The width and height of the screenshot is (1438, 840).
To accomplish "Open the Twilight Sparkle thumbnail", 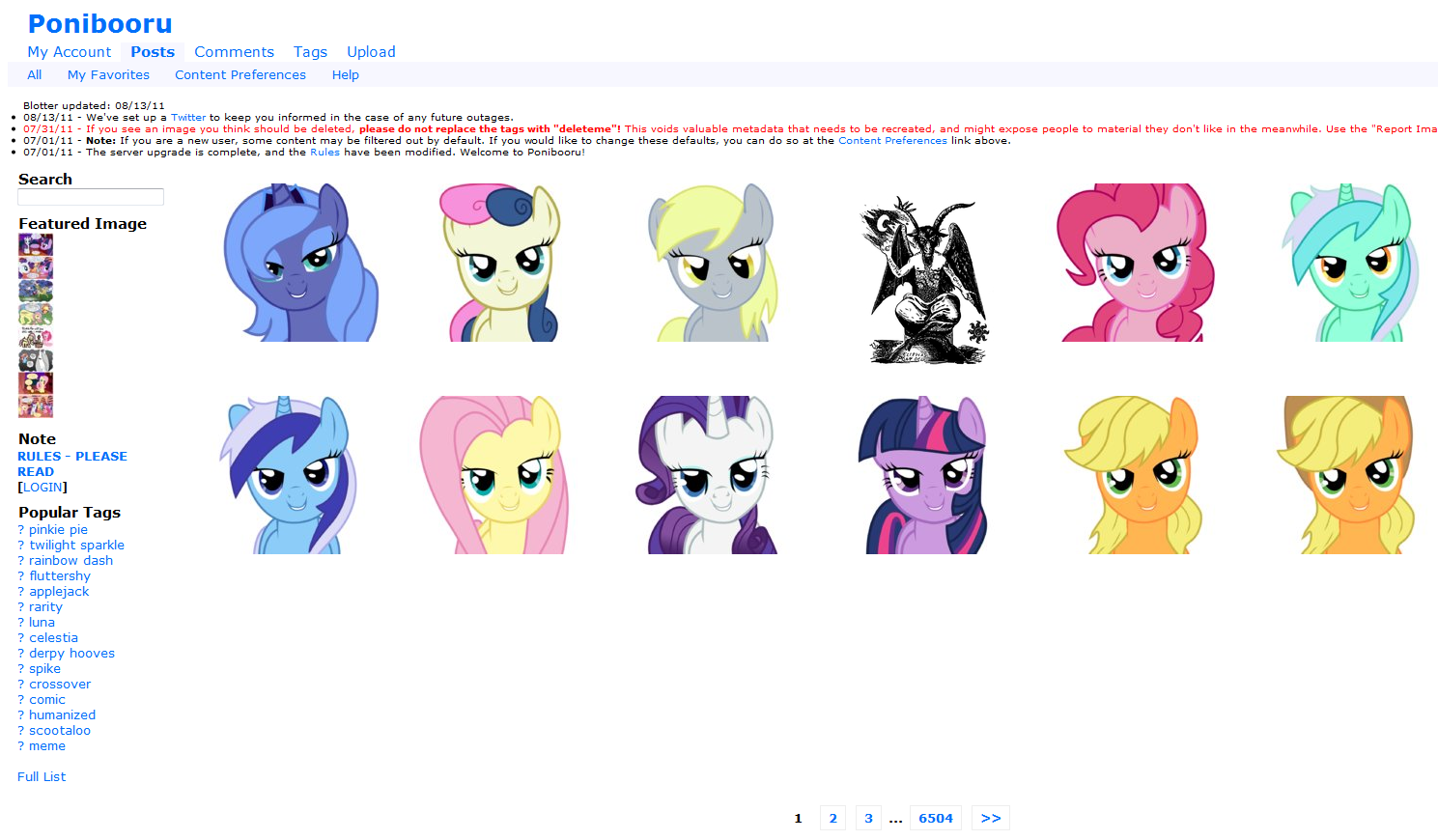I will point(922,475).
